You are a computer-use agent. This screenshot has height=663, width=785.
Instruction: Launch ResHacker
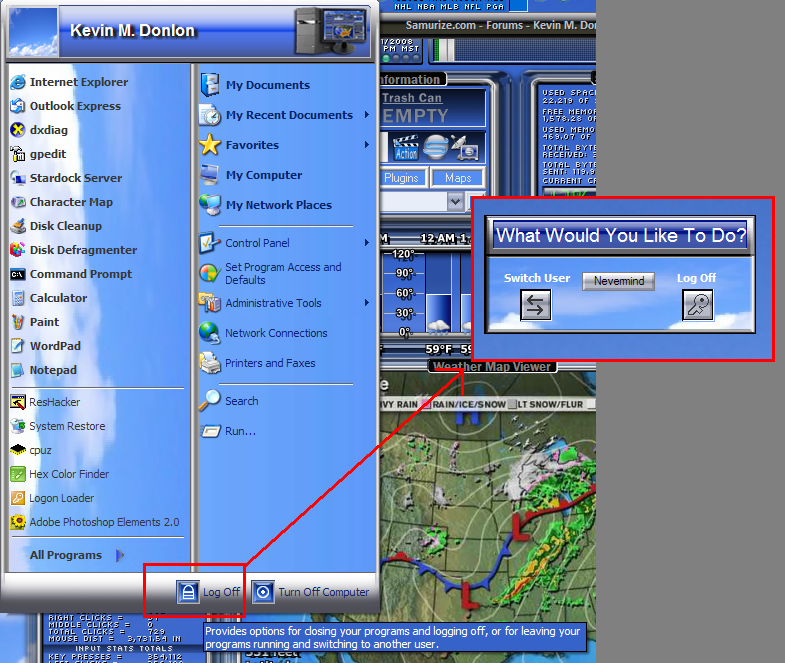pyautogui.click(x=45, y=402)
